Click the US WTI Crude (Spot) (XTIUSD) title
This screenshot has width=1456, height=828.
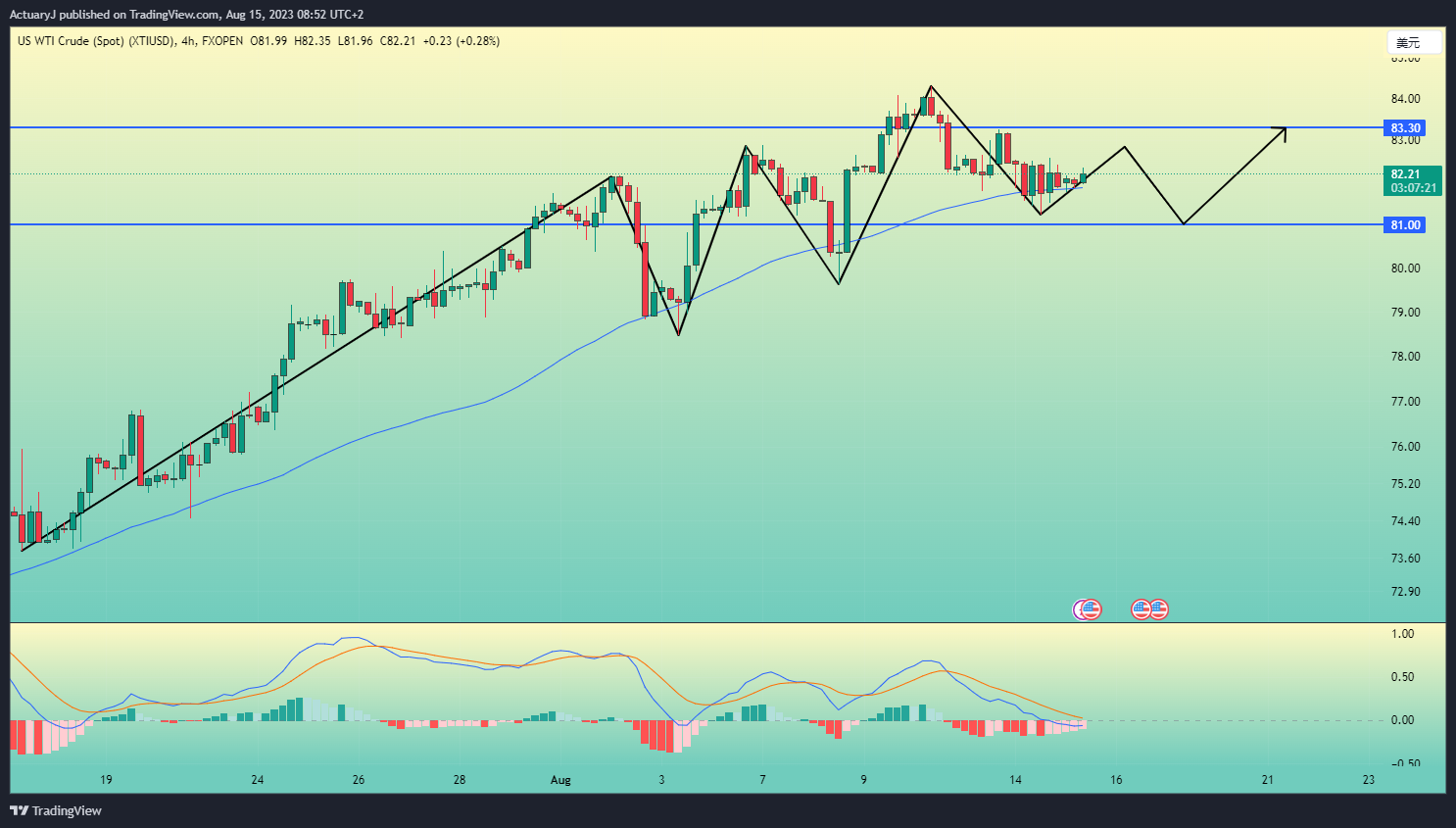[x=97, y=41]
